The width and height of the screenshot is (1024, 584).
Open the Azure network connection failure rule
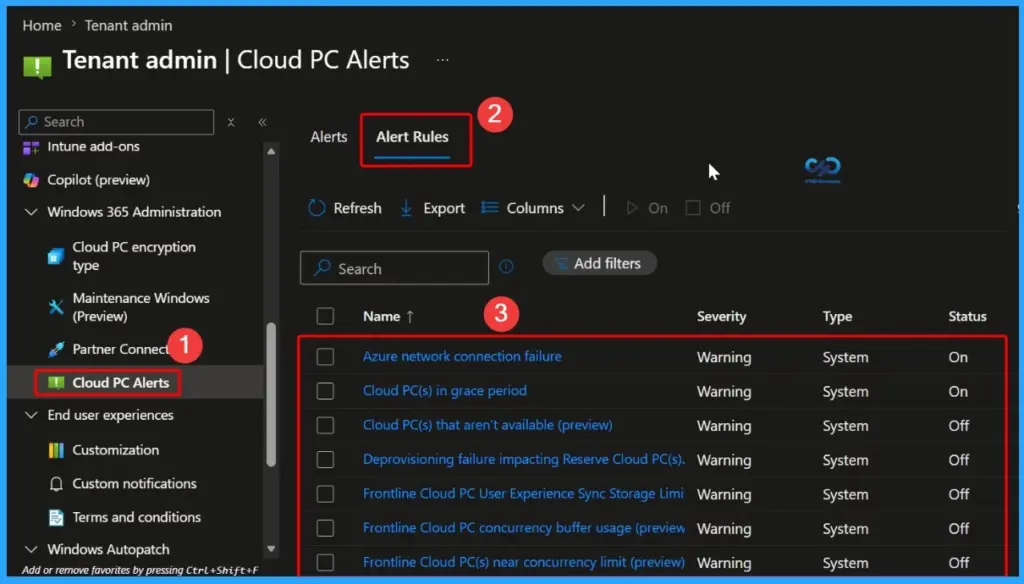pyautogui.click(x=462, y=357)
